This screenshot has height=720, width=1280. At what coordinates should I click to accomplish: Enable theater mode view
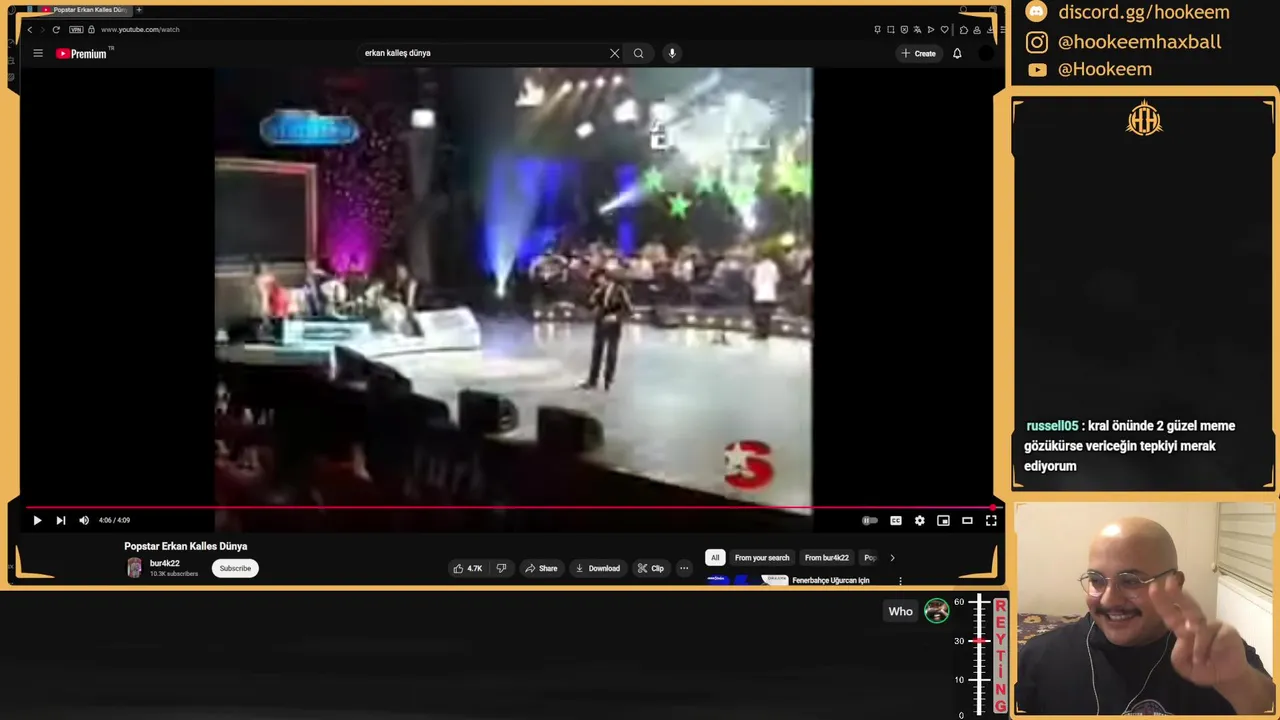[x=967, y=520]
